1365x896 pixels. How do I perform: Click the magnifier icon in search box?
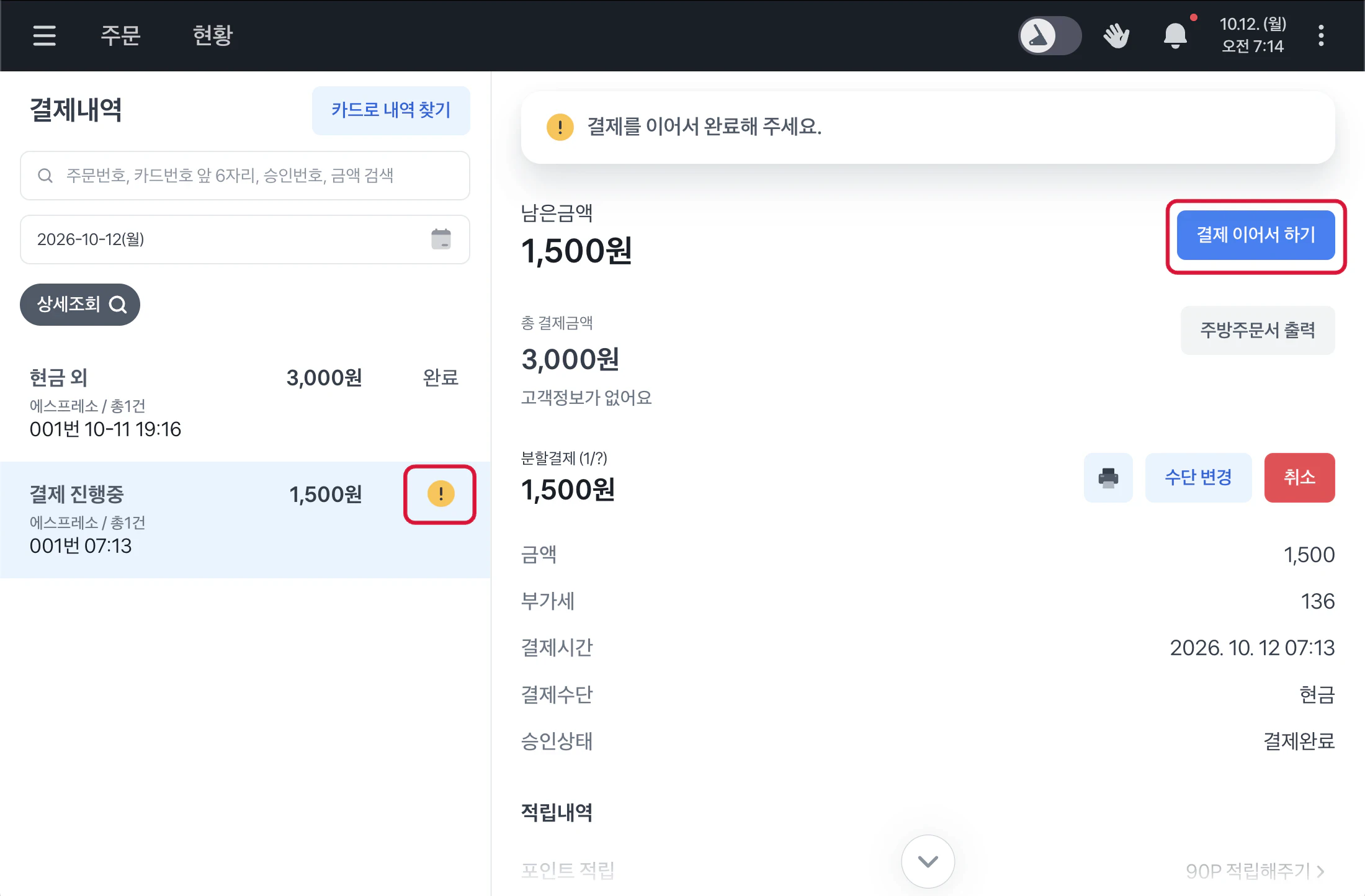coord(45,176)
